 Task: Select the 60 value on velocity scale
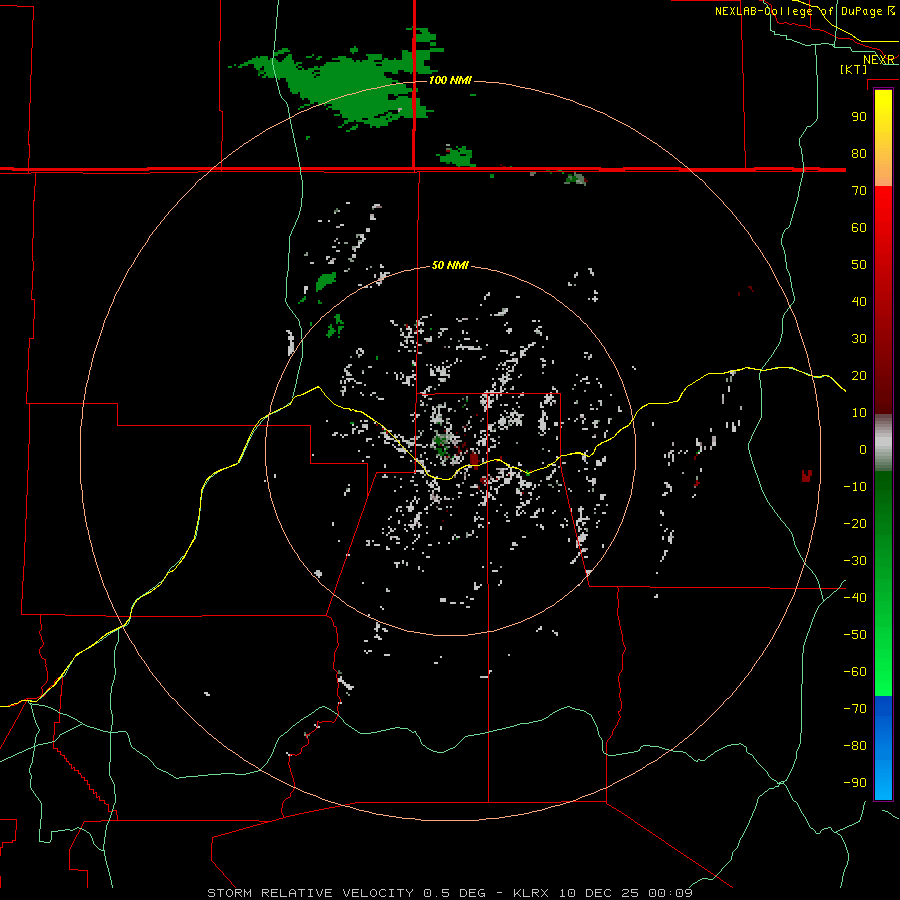pos(859,227)
